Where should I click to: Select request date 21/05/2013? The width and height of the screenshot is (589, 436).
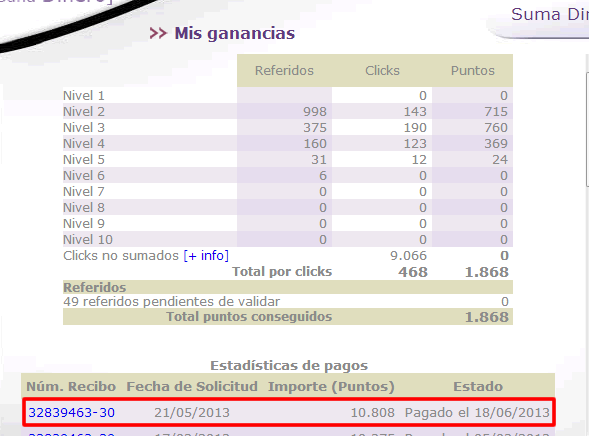(x=192, y=413)
